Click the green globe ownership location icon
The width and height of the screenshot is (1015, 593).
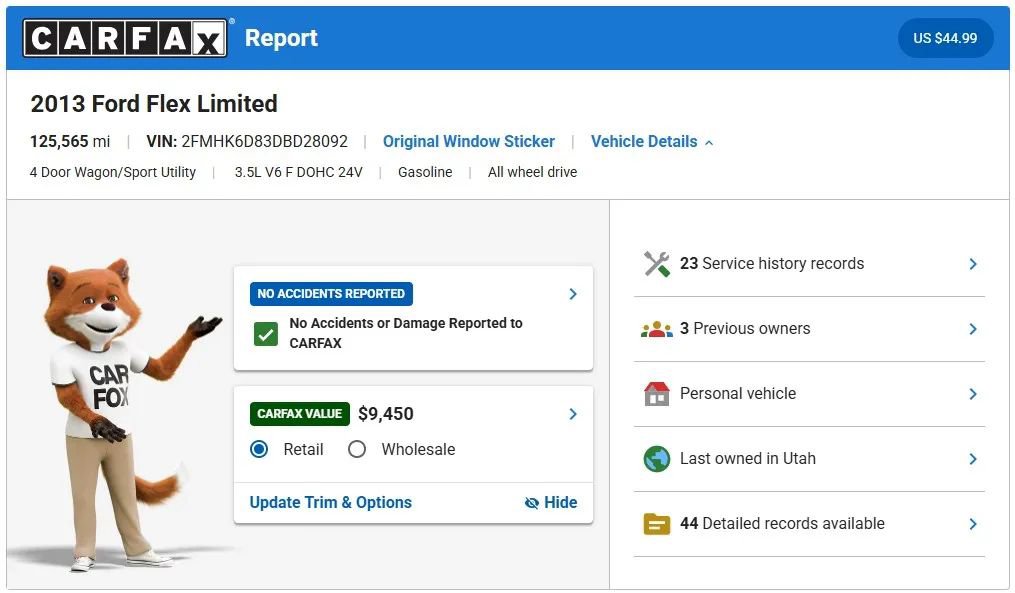coord(657,459)
